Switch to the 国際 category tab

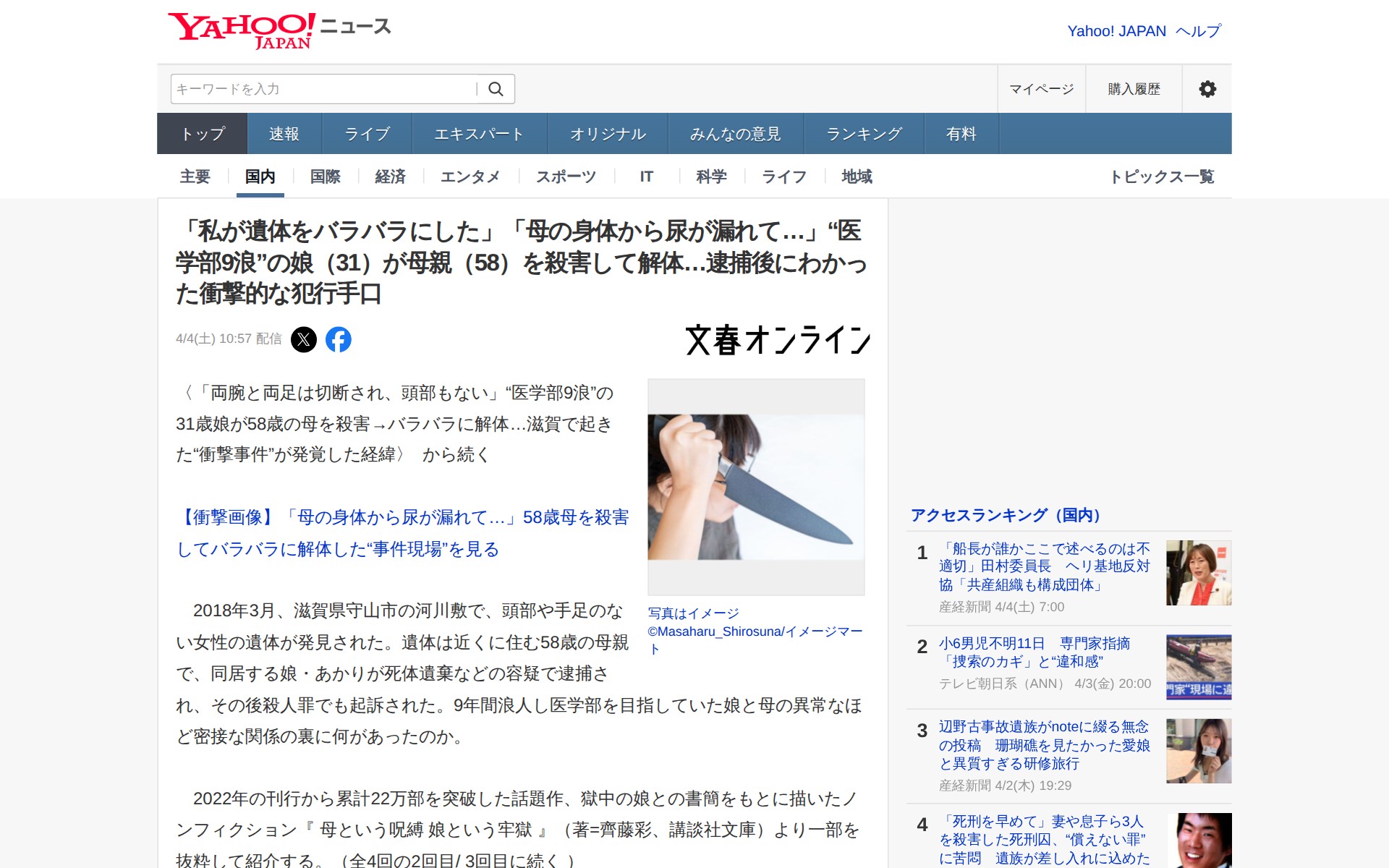click(x=325, y=176)
